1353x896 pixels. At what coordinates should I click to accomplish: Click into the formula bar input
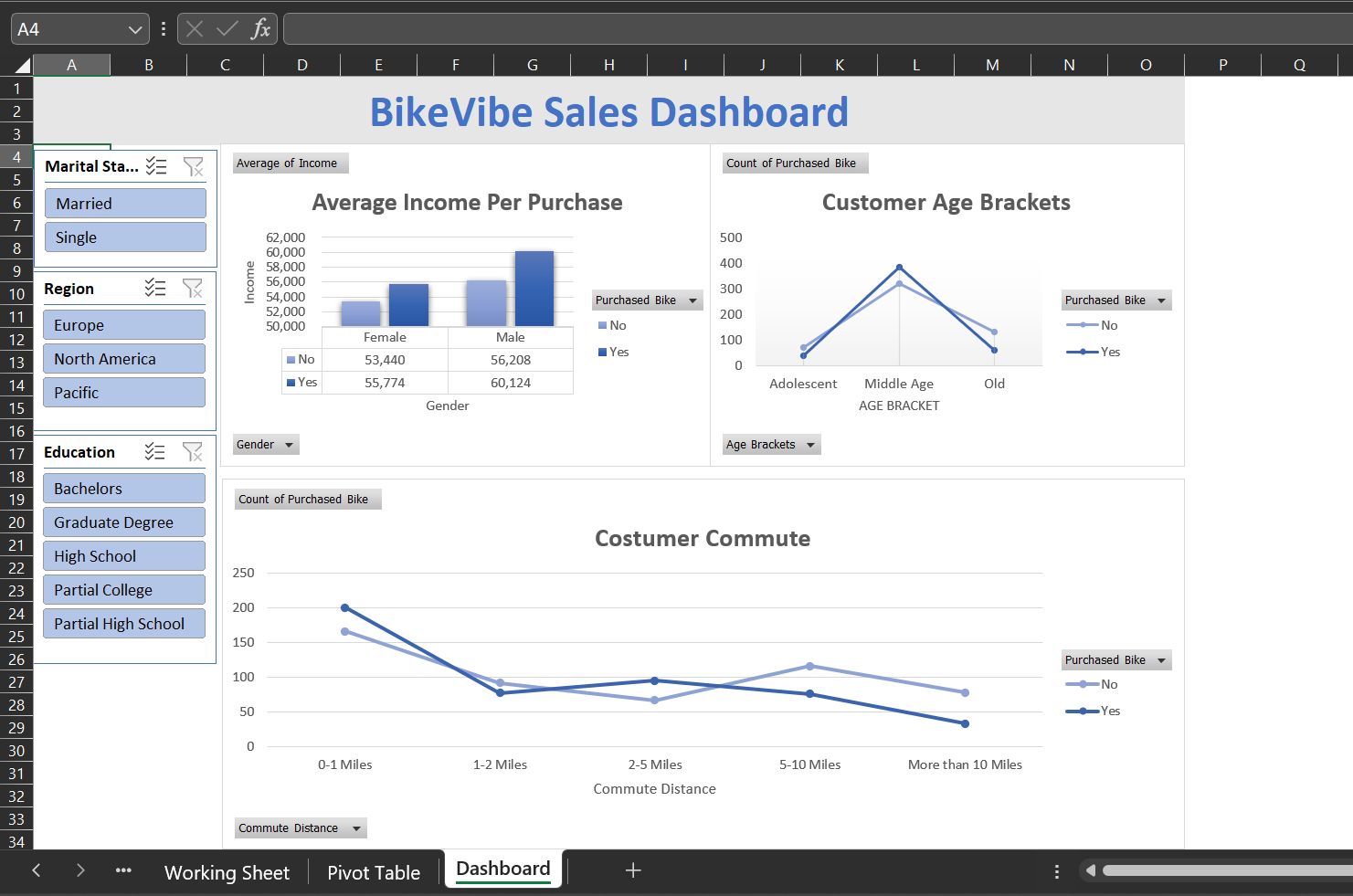coord(813,29)
